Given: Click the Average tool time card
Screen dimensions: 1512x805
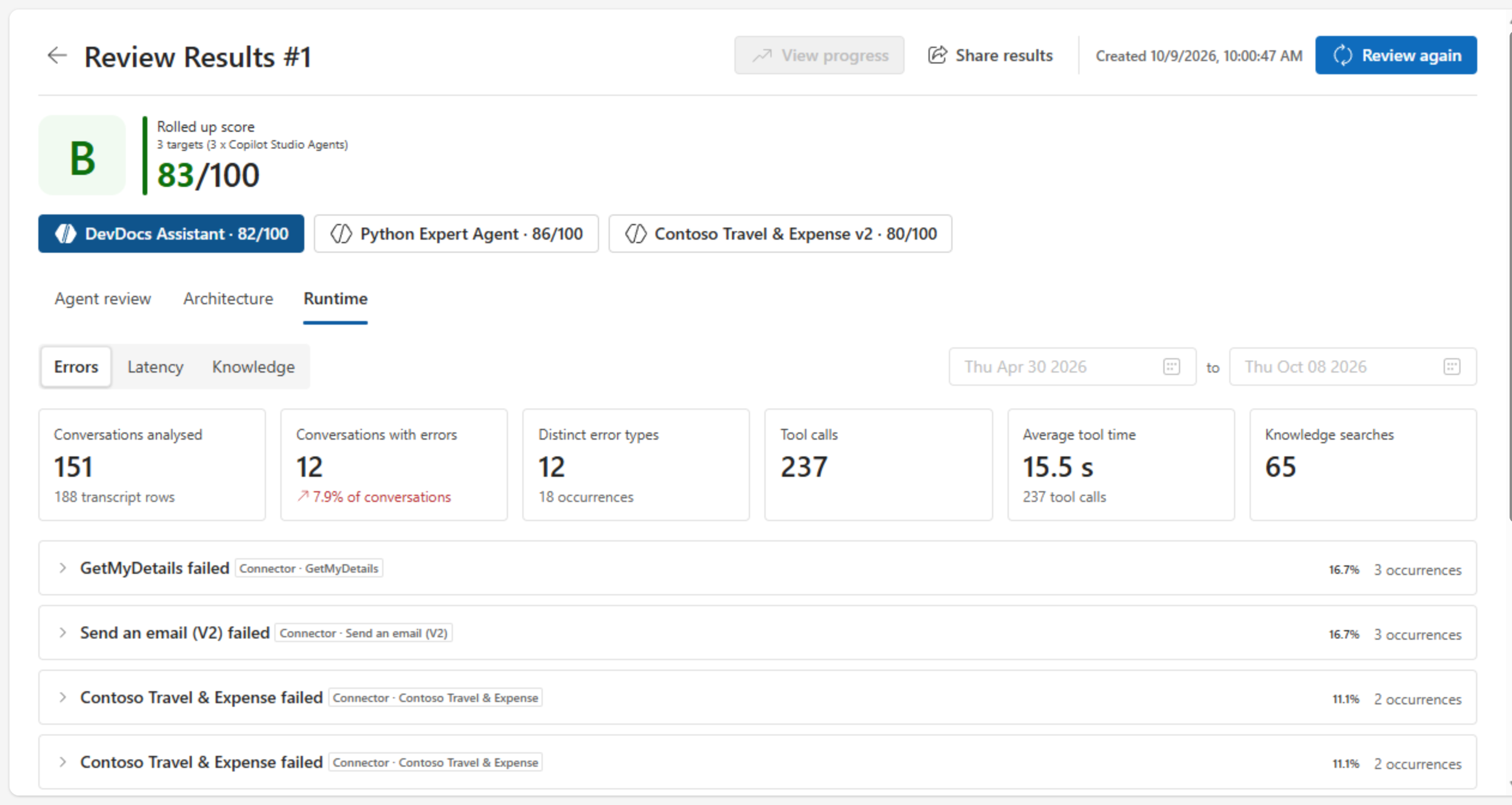Looking at the screenshot, I should (x=1121, y=465).
